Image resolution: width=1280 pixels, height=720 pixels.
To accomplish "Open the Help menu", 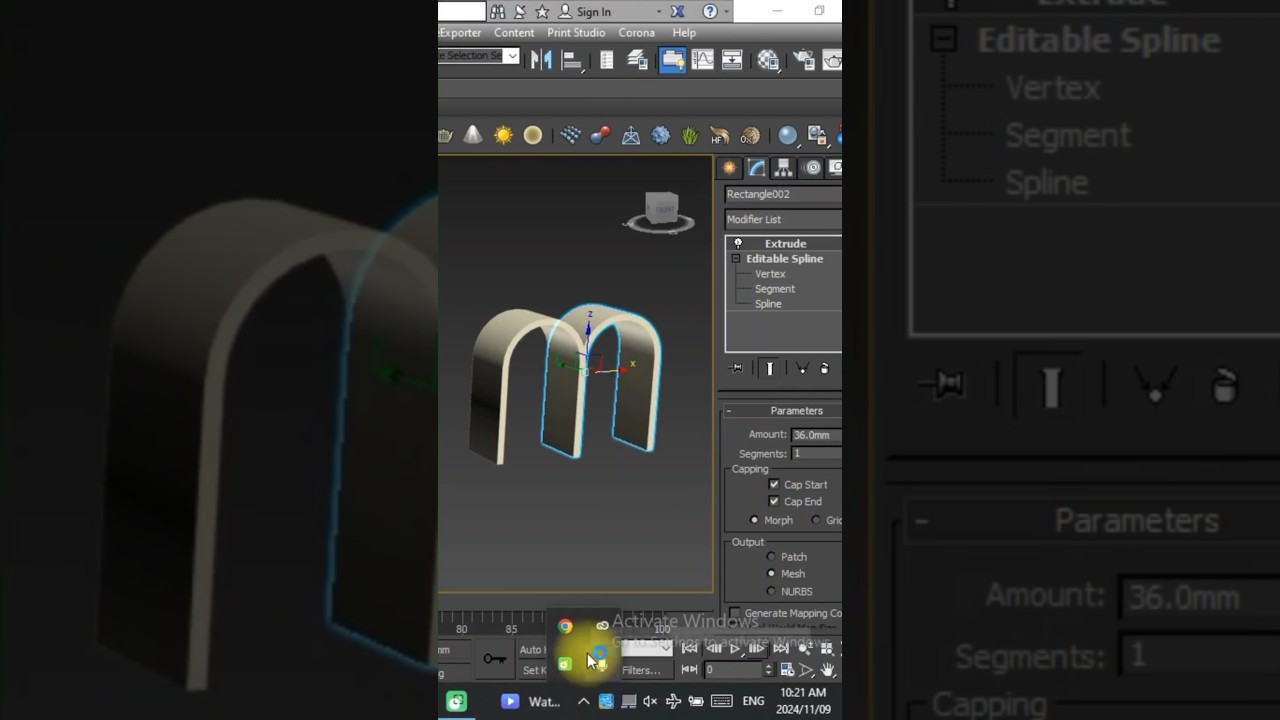I will click(684, 33).
